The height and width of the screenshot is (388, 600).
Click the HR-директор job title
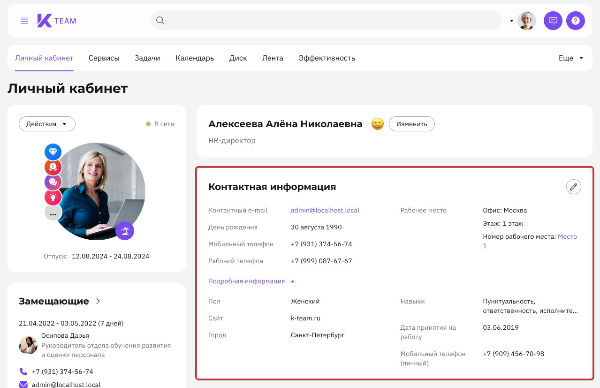[232, 140]
